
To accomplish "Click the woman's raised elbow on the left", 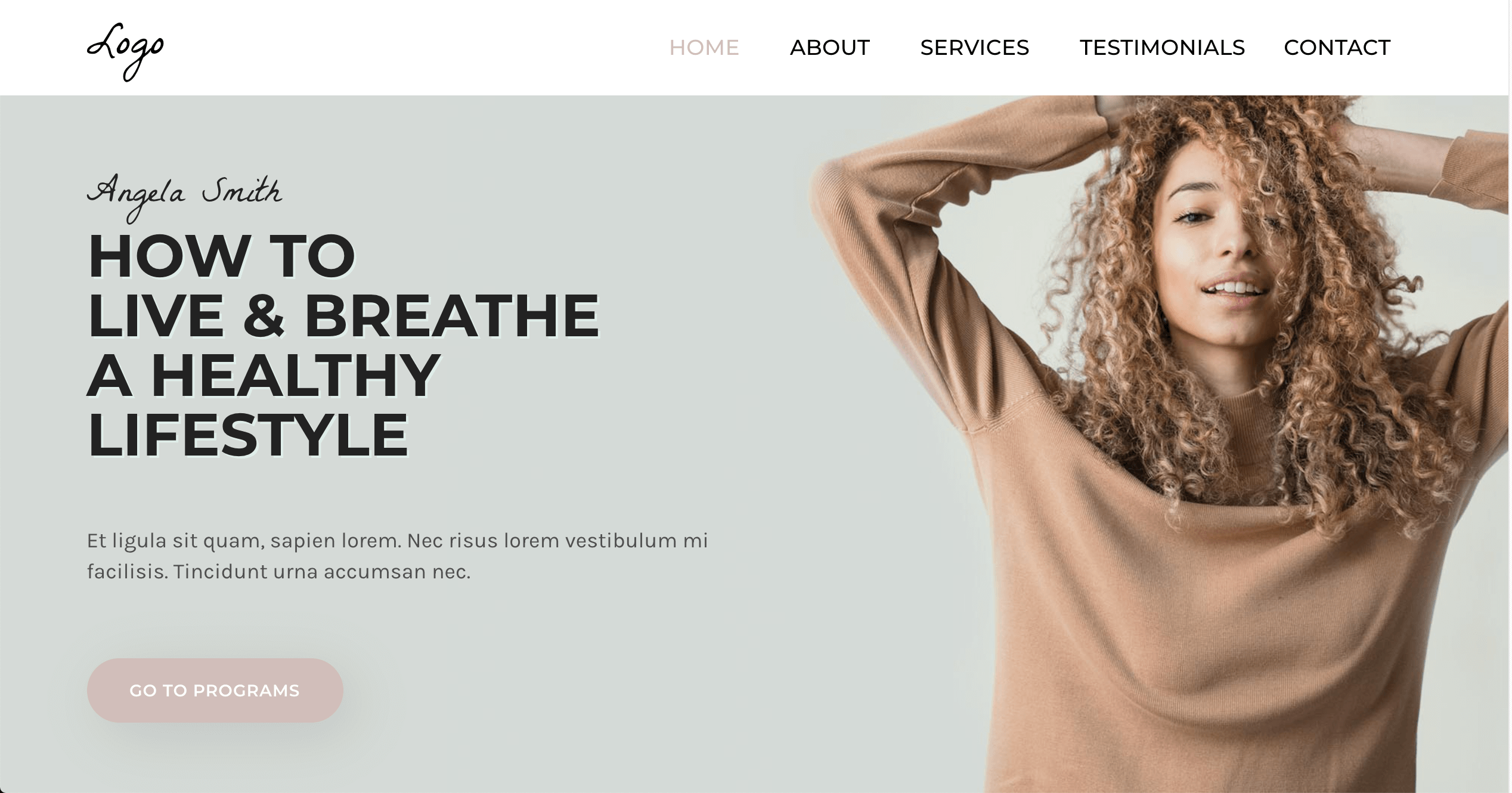I will coord(835,191).
